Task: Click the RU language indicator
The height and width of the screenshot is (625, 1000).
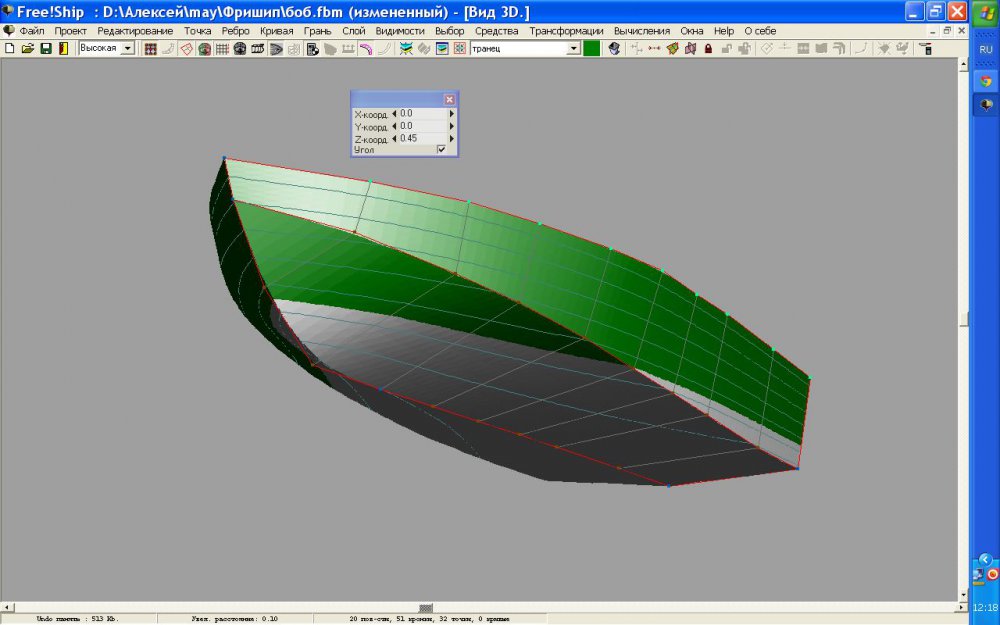Action: 985,48
